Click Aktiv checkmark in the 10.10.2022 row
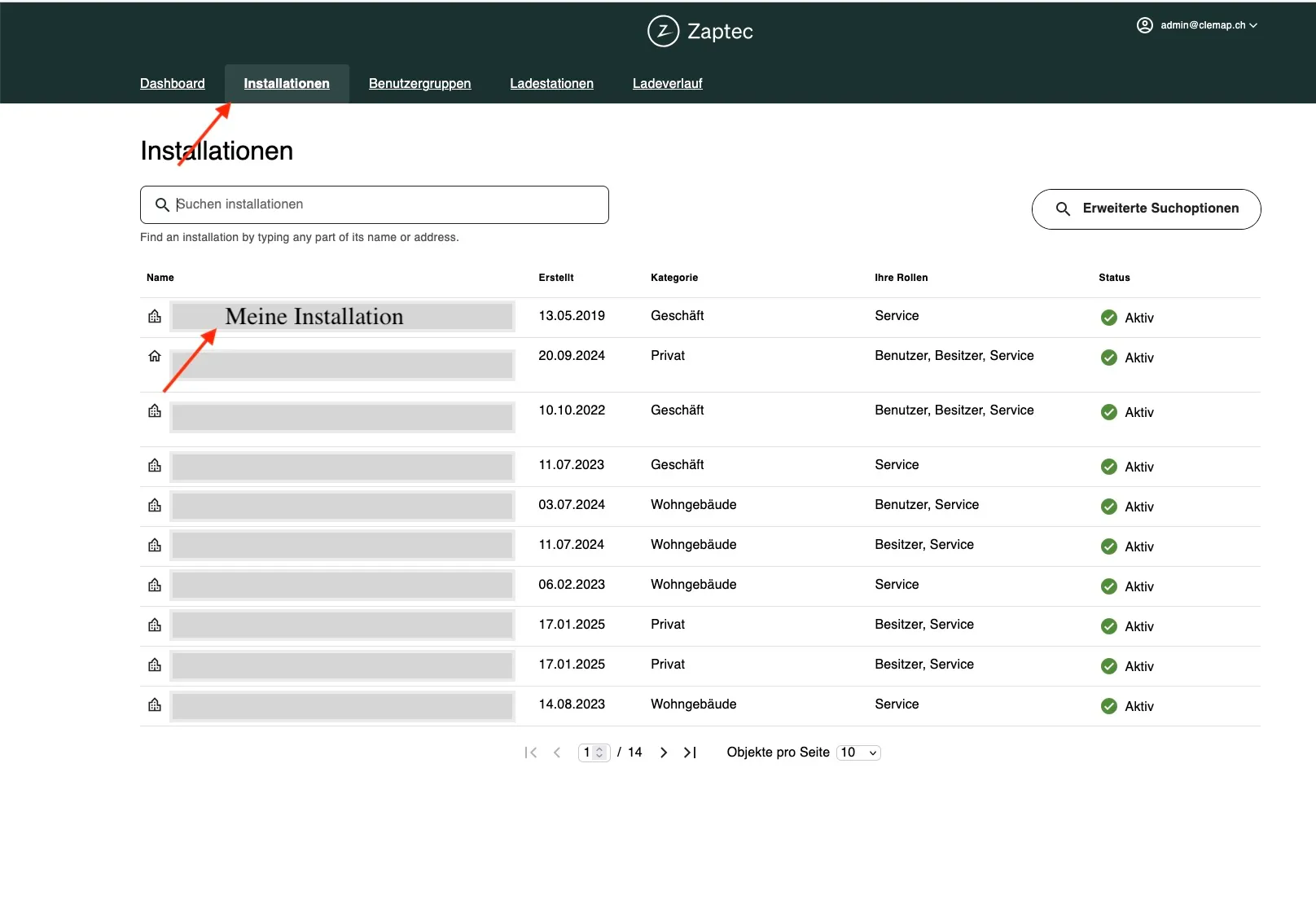The width and height of the screenshot is (1316, 904). pyautogui.click(x=1108, y=412)
